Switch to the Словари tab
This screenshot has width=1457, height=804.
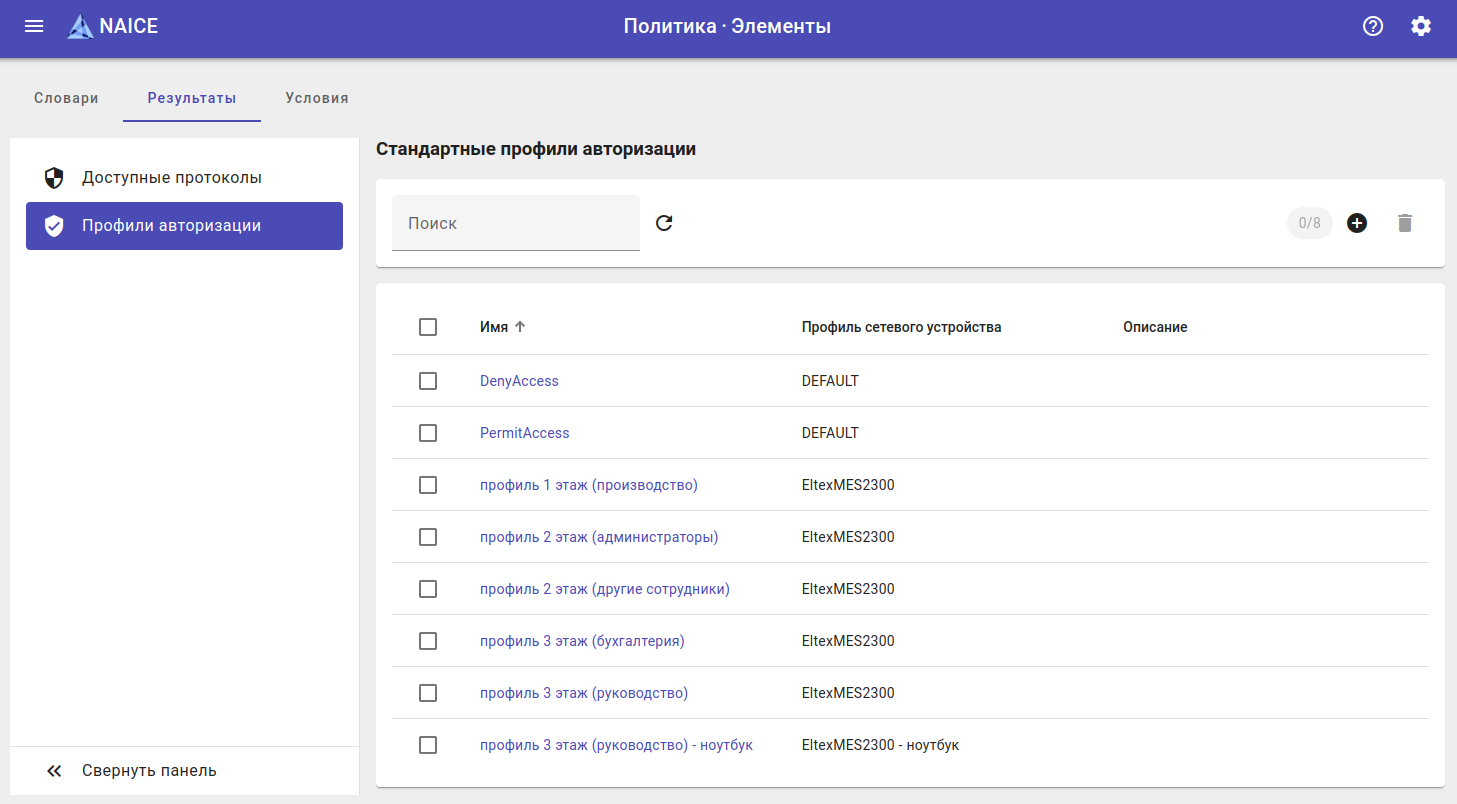click(x=66, y=98)
